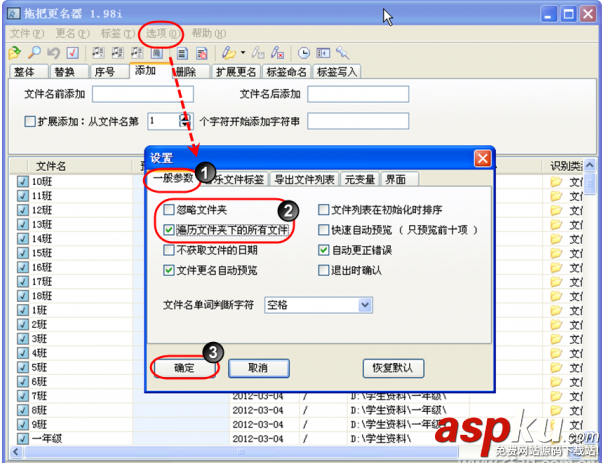This screenshot has width=605, height=463.
Task: Enable 快速自动预览 checkbox
Action: point(323,230)
